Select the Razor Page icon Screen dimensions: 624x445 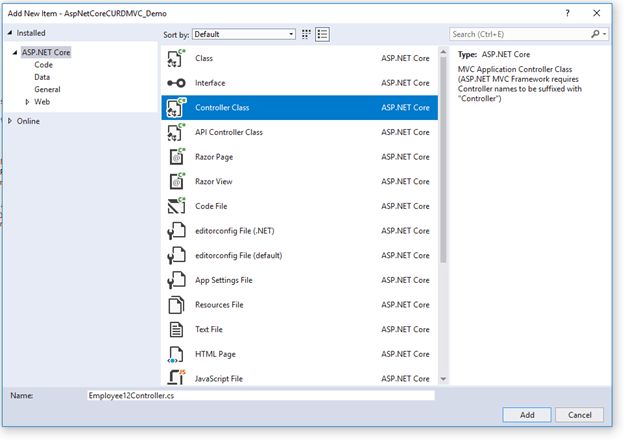(176, 157)
